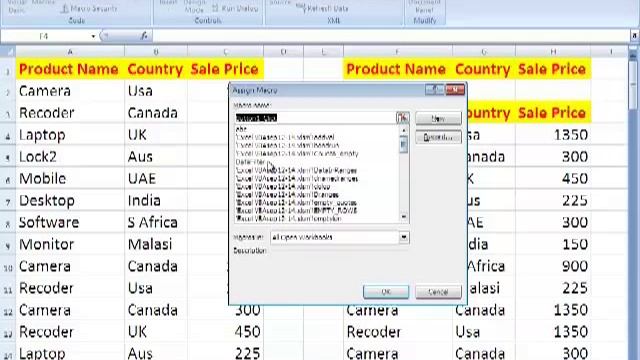
Task: Select macro entry ending empty_quotes
Action: point(296,202)
